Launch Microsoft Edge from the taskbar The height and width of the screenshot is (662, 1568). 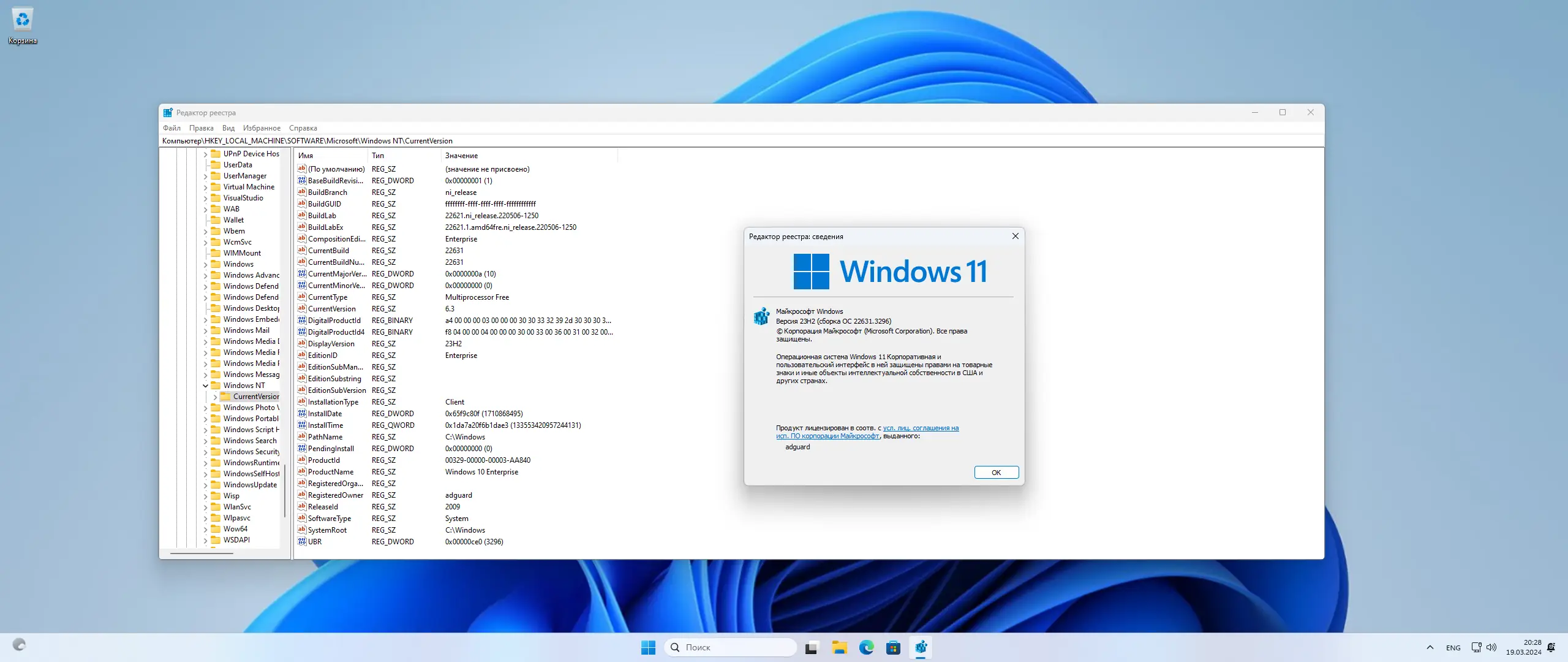pyautogui.click(x=866, y=647)
